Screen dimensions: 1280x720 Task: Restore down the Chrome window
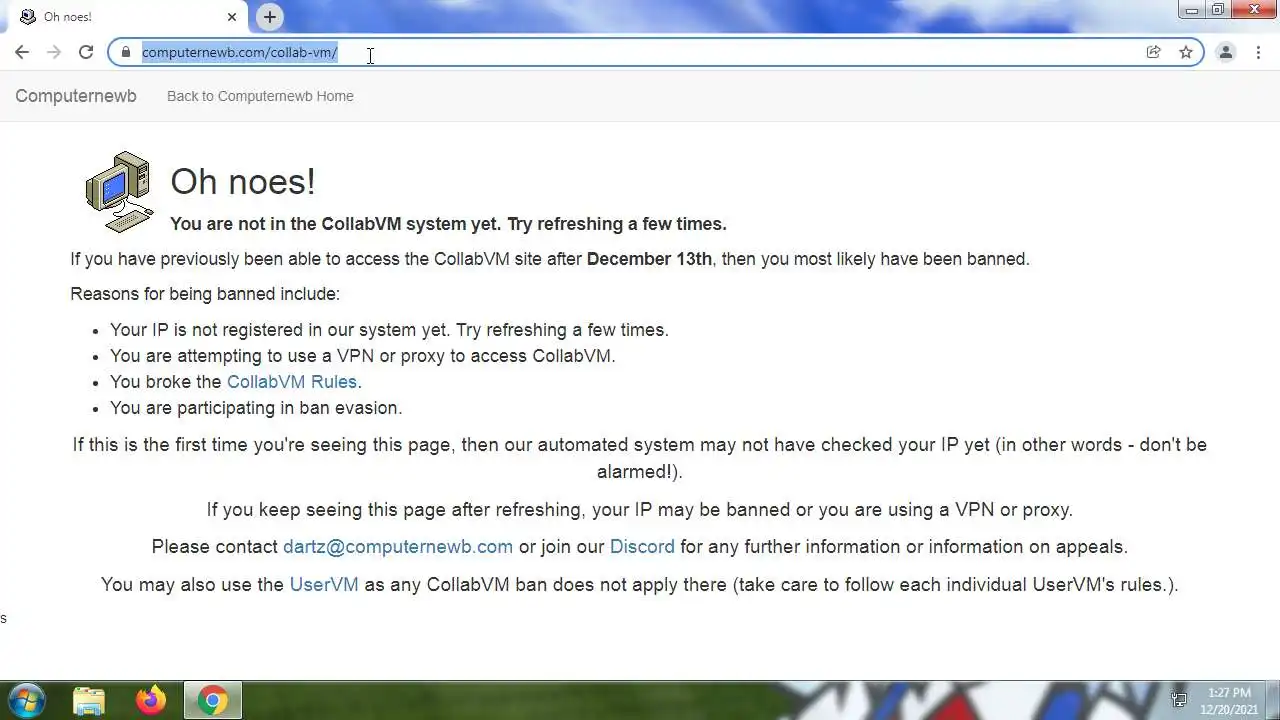tap(1218, 10)
